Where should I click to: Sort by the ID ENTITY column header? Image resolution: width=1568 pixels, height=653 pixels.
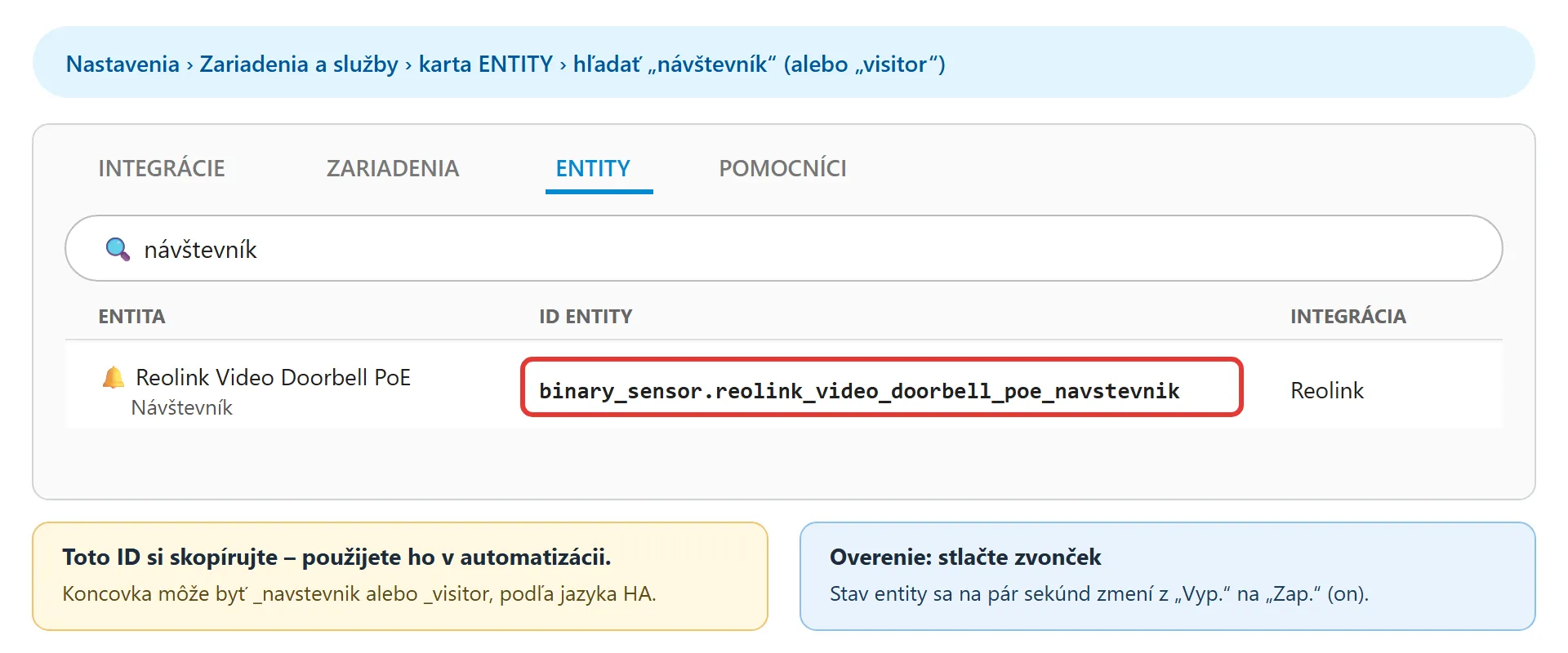point(586,317)
